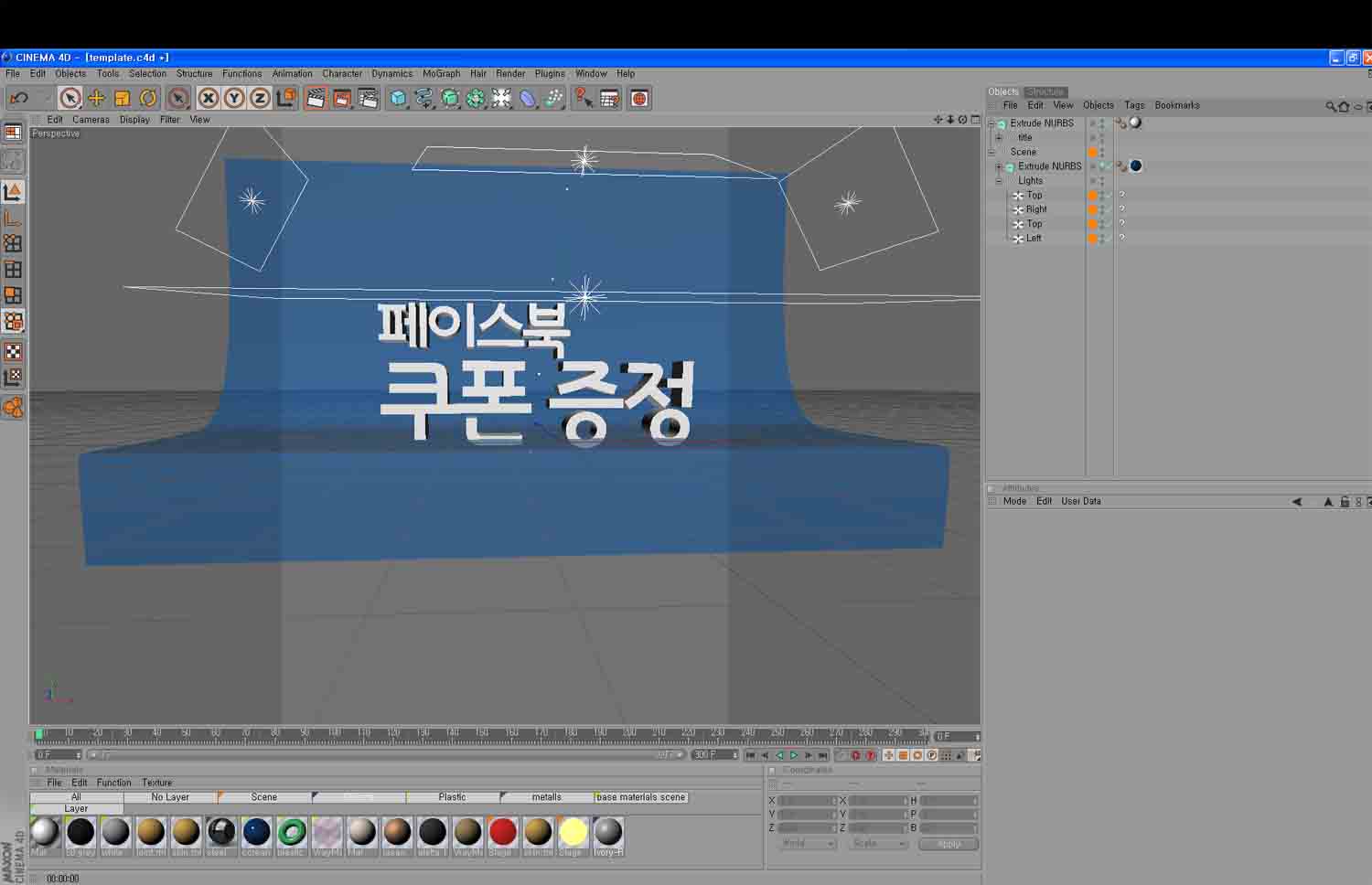The image size is (1372, 885).
Task: Open the MoGraph menu
Action: [x=441, y=74]
